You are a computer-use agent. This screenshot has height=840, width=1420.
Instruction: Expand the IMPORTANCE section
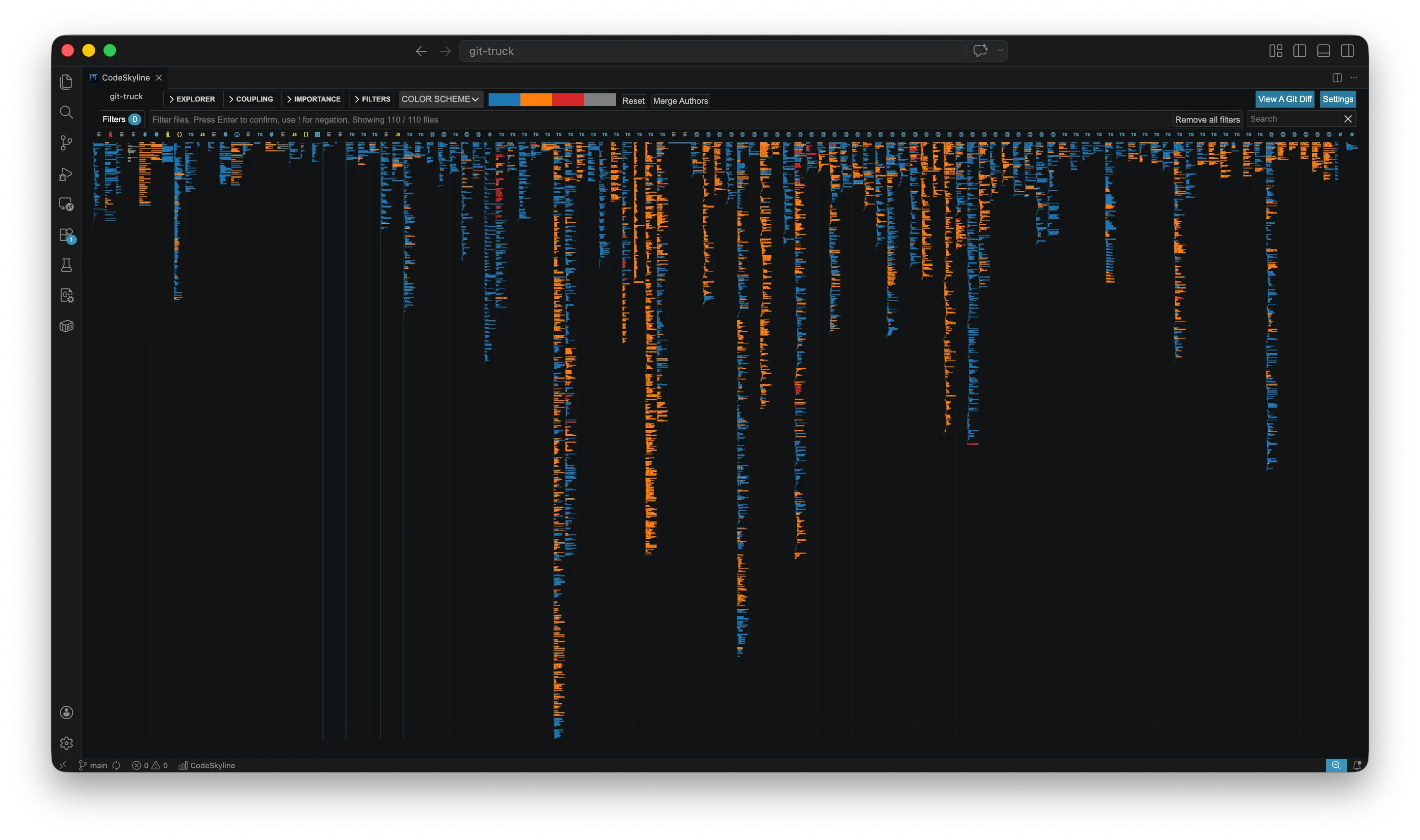313,99
